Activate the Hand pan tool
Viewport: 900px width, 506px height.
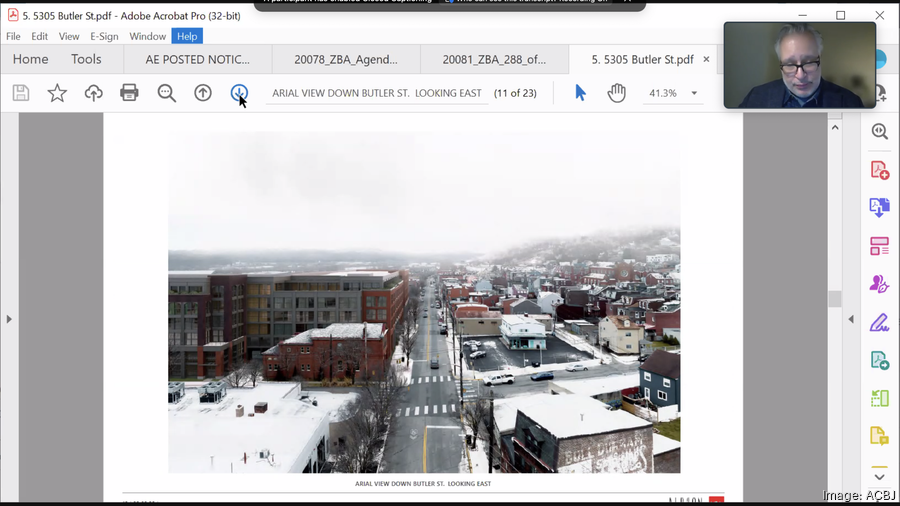point(616,93)
